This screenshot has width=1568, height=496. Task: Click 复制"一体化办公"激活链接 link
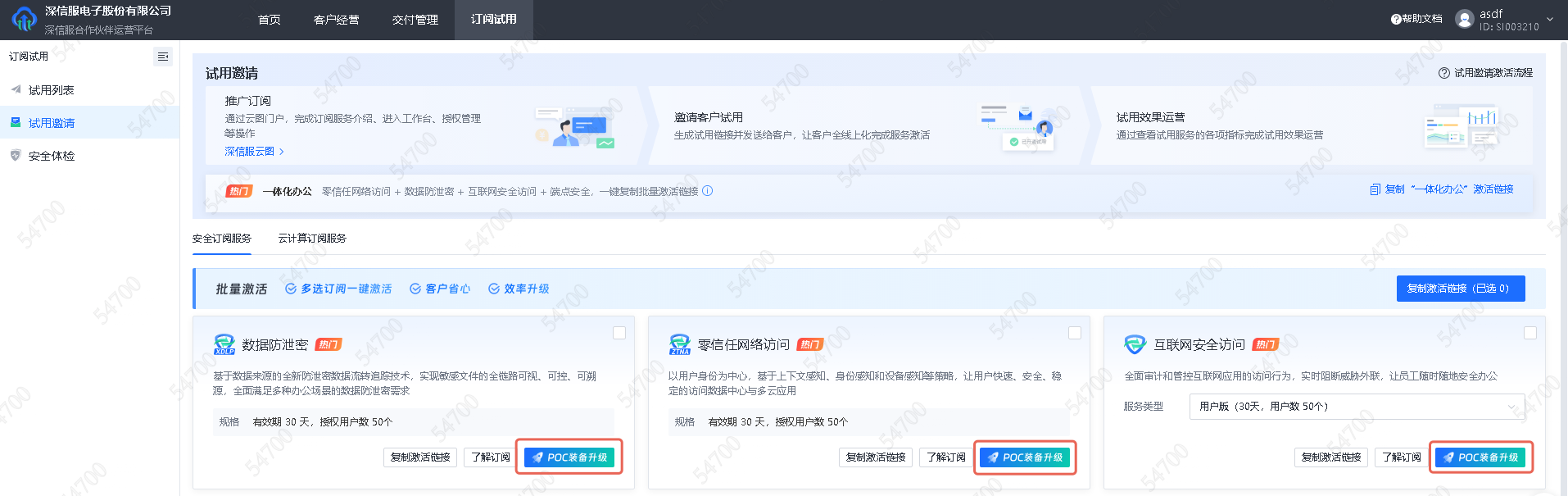(1442, 189)
